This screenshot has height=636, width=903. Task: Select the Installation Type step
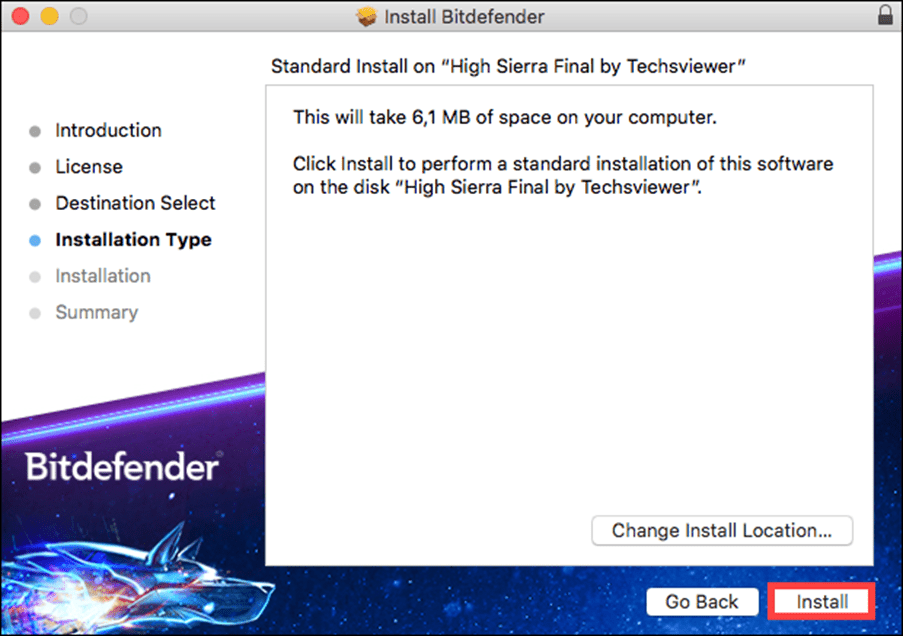pos(133,239)
